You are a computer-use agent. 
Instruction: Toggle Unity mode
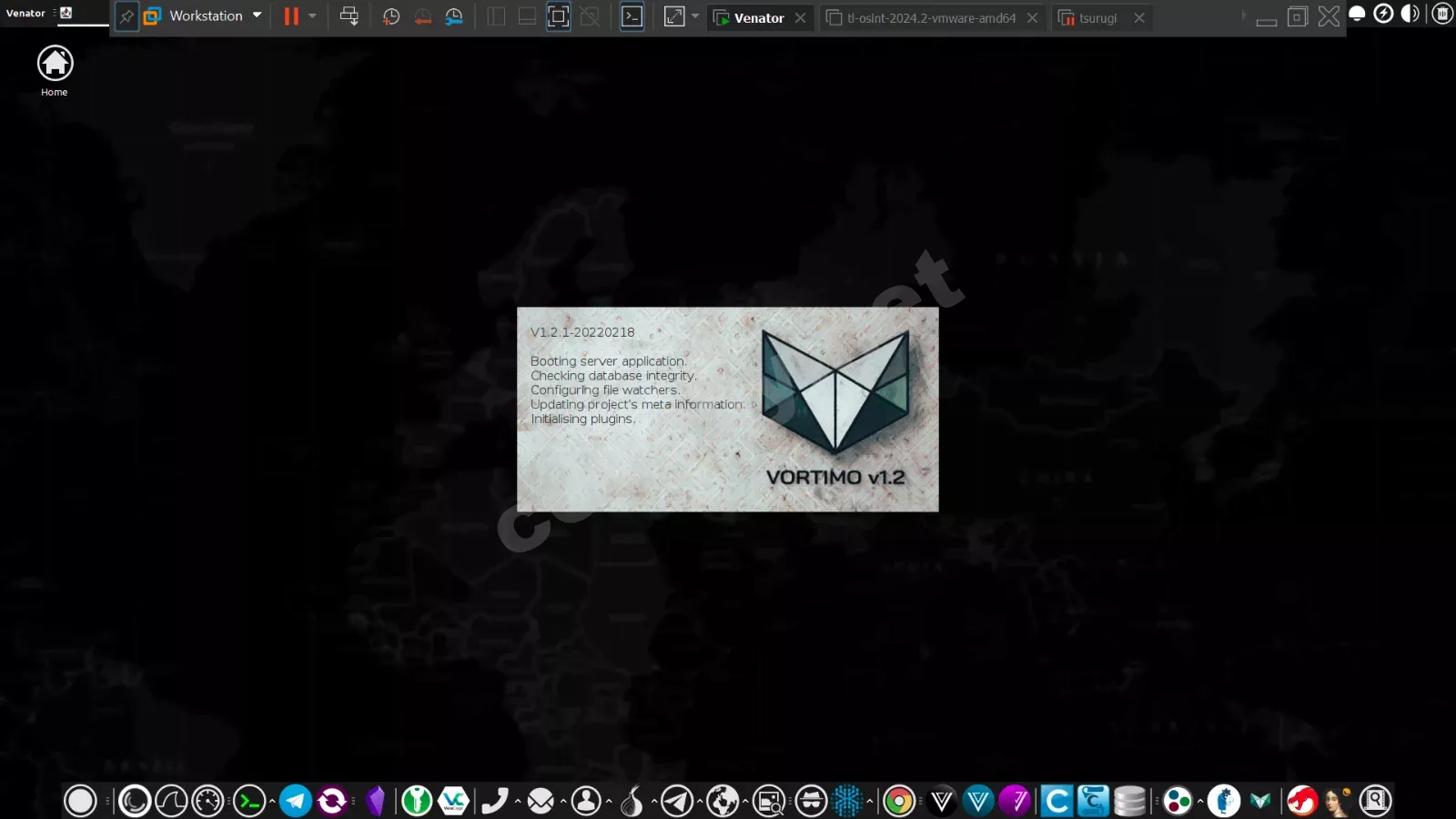[591, 16]
